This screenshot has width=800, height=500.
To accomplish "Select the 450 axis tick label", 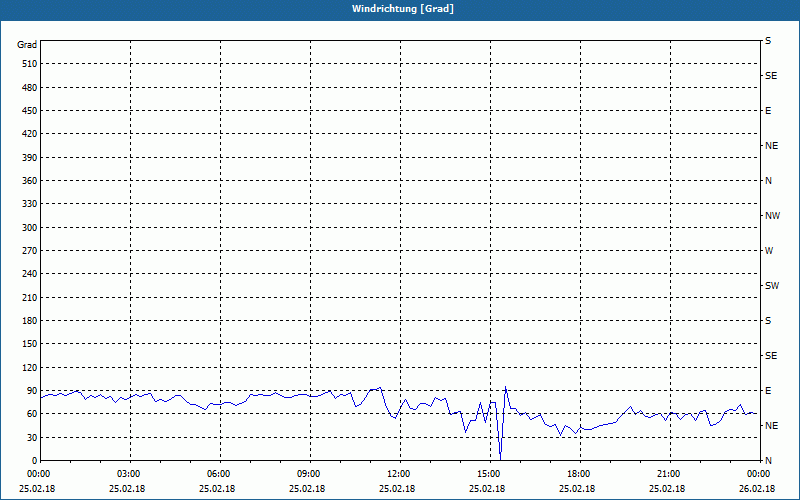I will (30, 111).
